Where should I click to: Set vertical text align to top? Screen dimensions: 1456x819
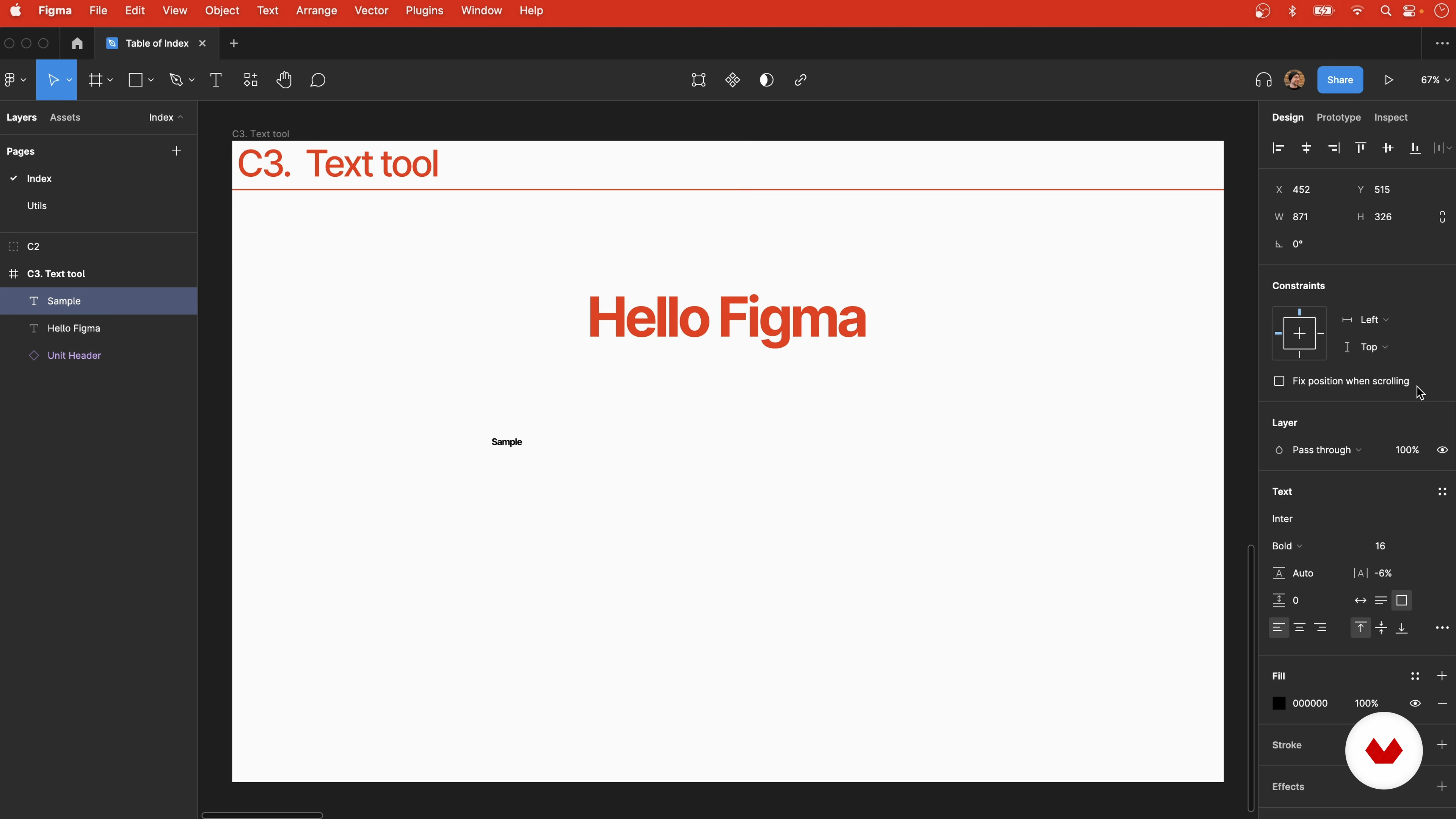pyautogui.click(x=1360, y=628)
